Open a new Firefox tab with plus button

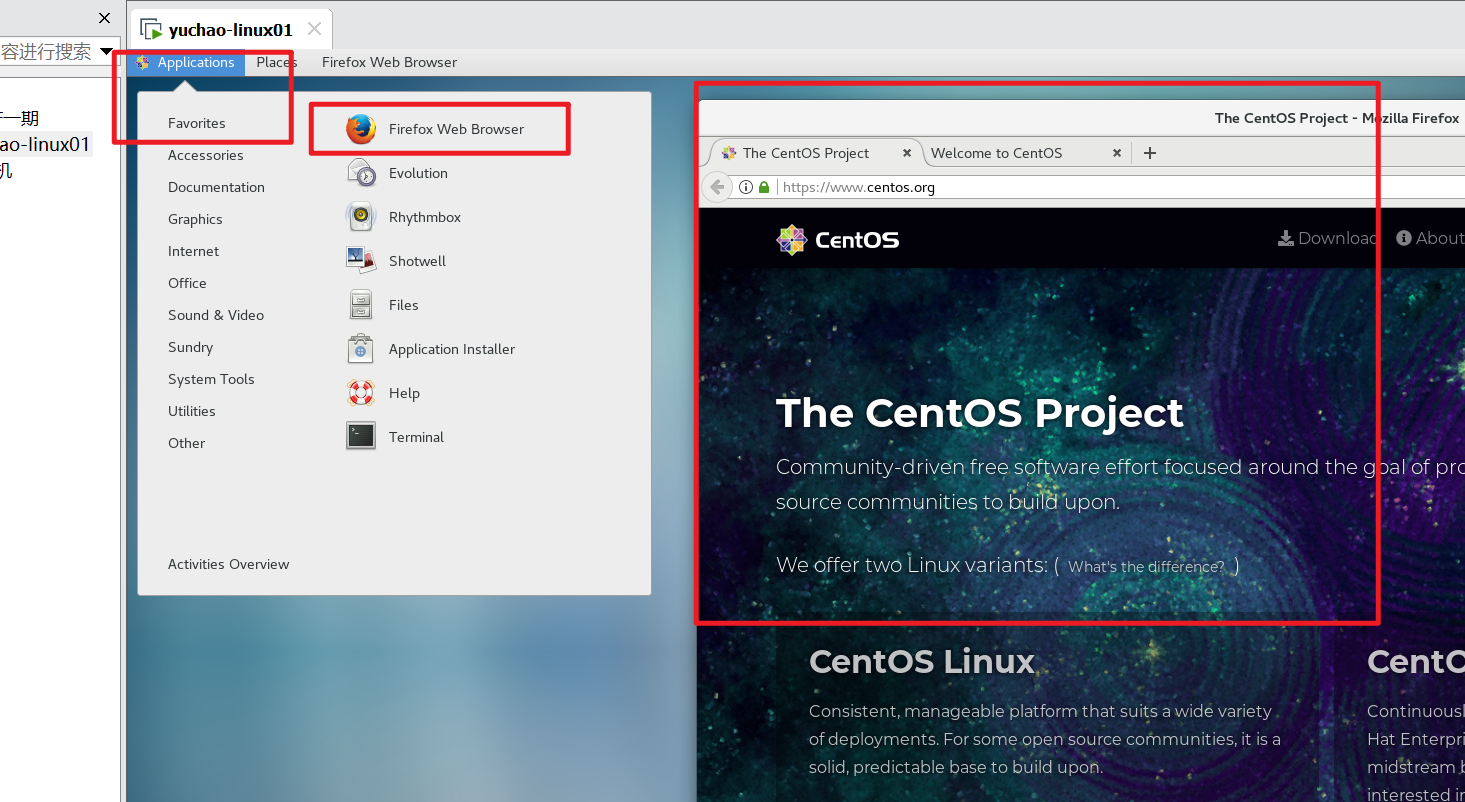pos(1149,153)
